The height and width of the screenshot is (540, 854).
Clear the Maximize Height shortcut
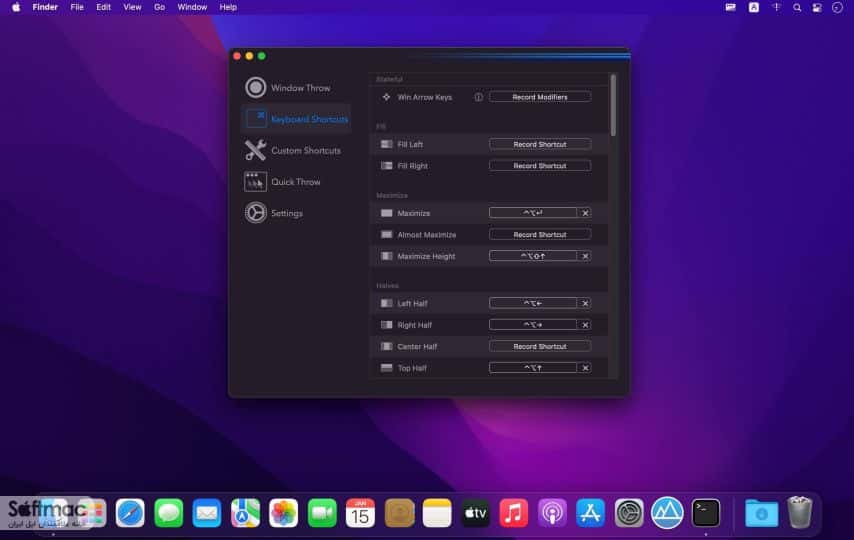click(585, 256)
